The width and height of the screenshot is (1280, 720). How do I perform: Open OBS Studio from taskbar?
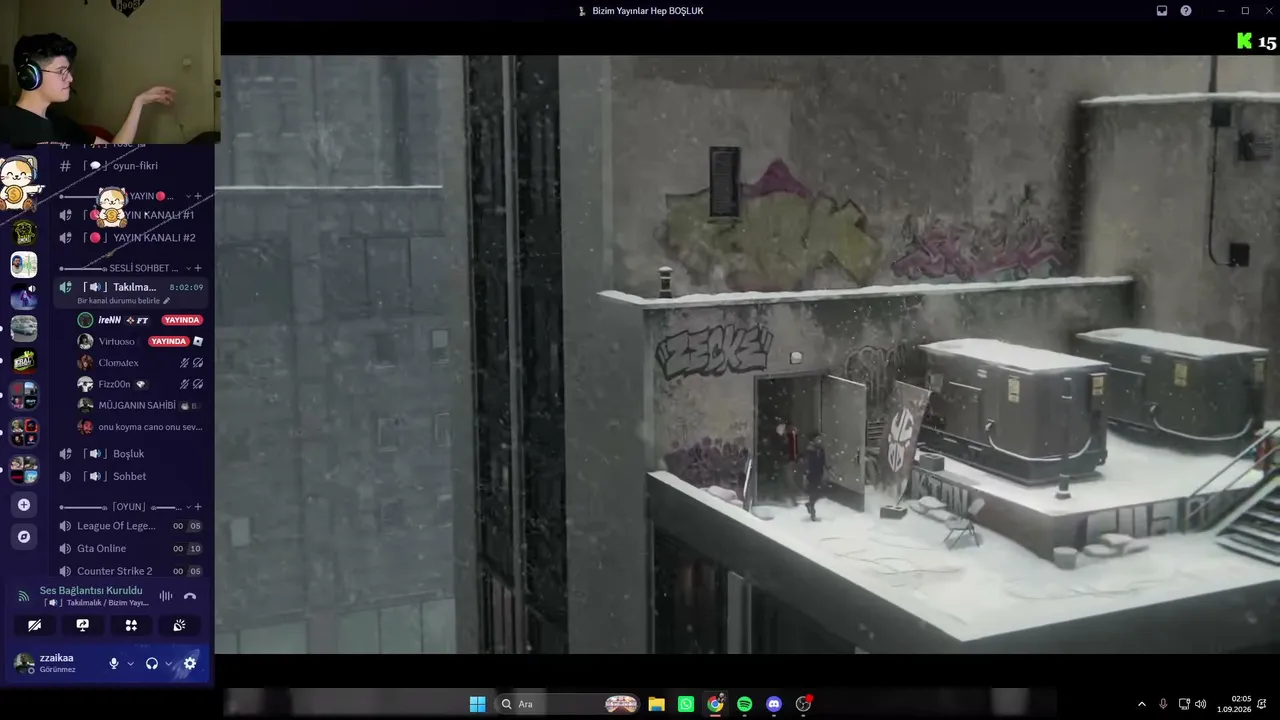pyautogui.click(x=803, y=704)
